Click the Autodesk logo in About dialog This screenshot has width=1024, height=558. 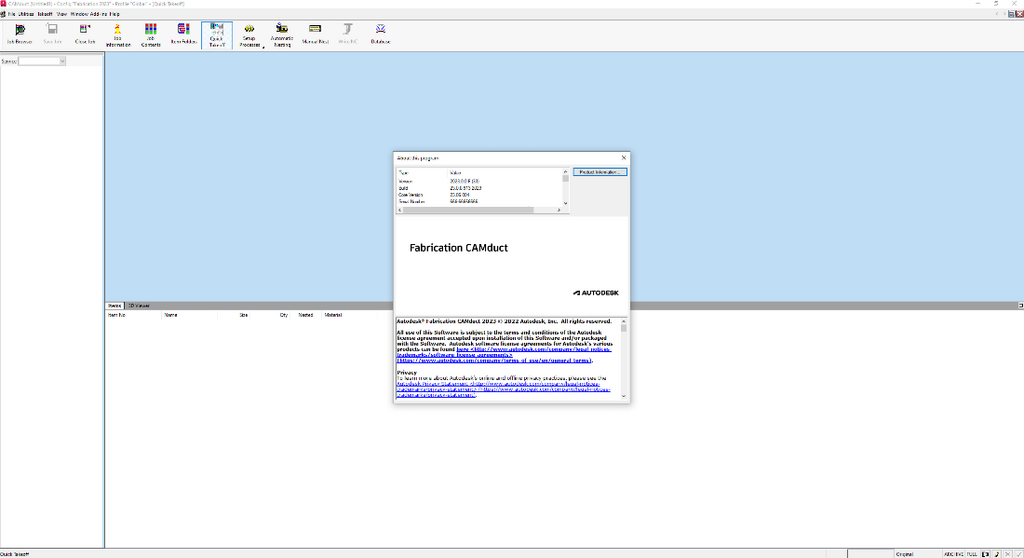(596, 293)
